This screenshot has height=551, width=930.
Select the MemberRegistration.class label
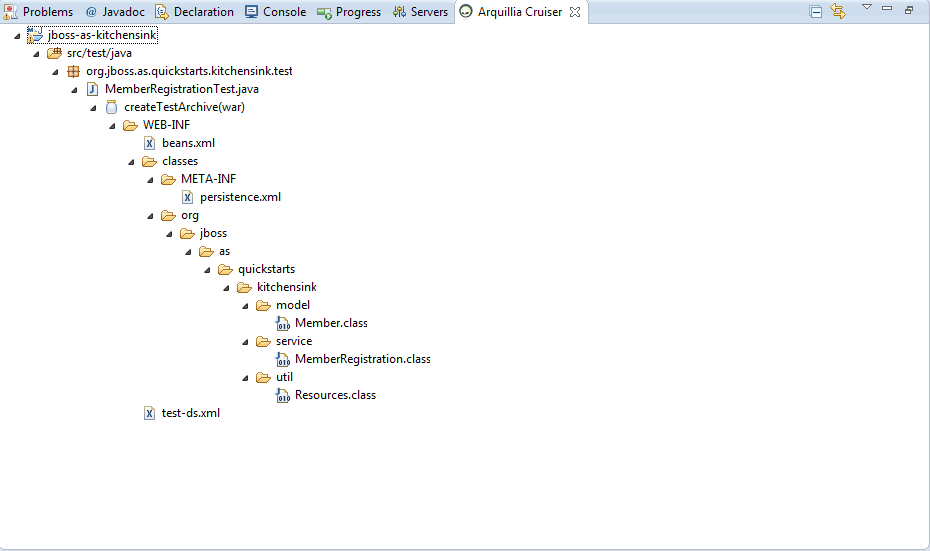point(362,359)
